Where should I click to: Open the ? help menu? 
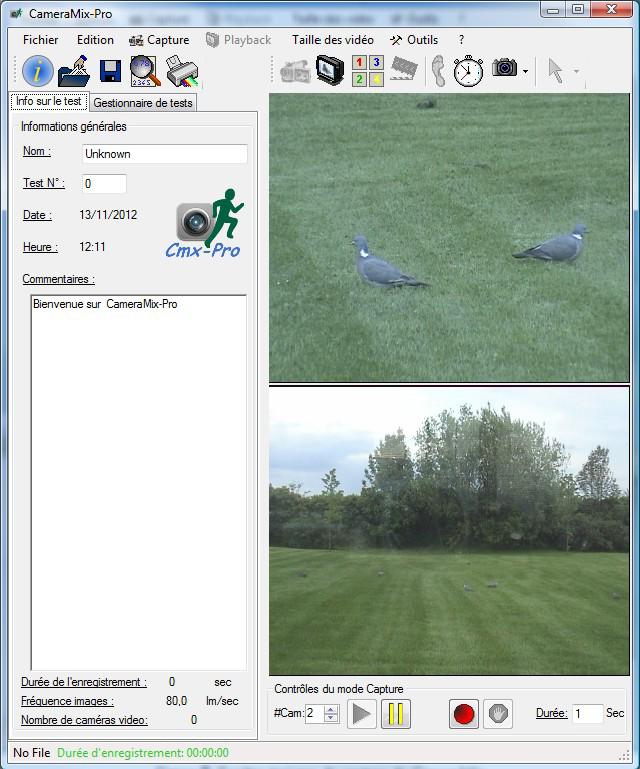click(x=461, y=40)
